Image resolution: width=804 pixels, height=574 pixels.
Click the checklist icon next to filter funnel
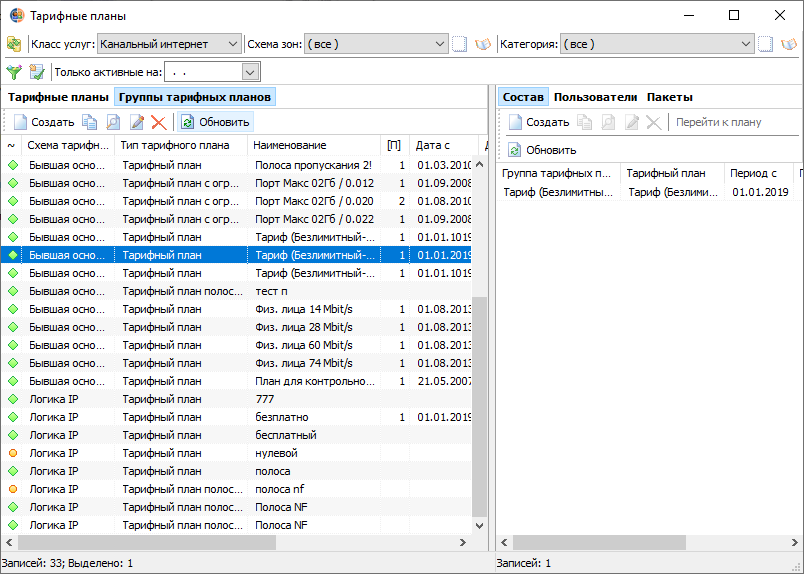[37, 72]
